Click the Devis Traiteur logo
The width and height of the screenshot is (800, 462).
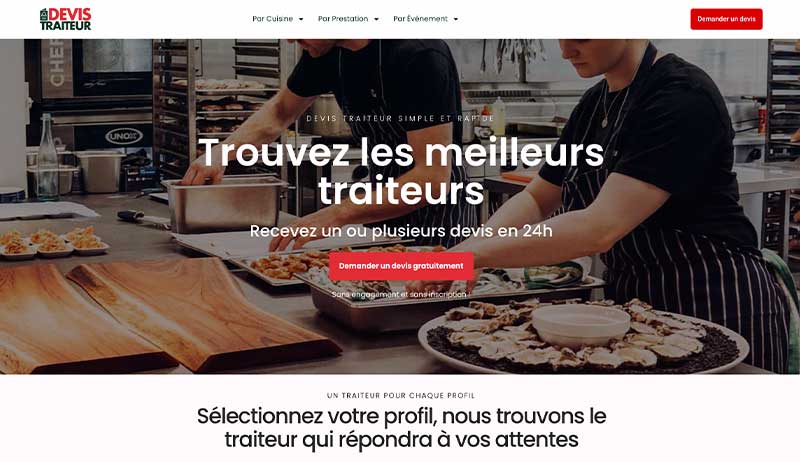[65, 19]
